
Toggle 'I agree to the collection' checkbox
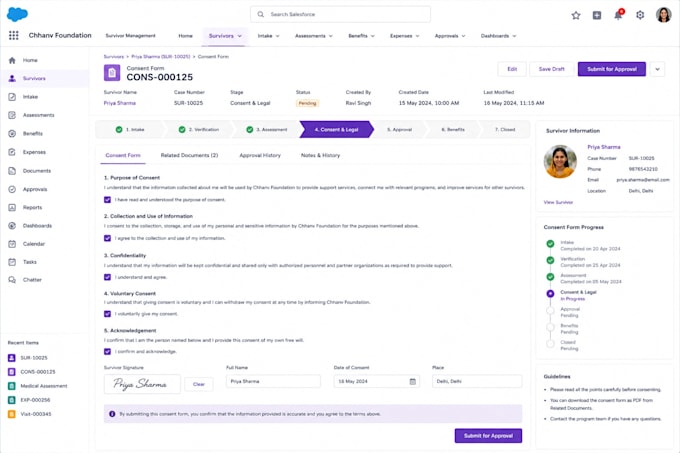pyautogui.click(x=107, y=238)
